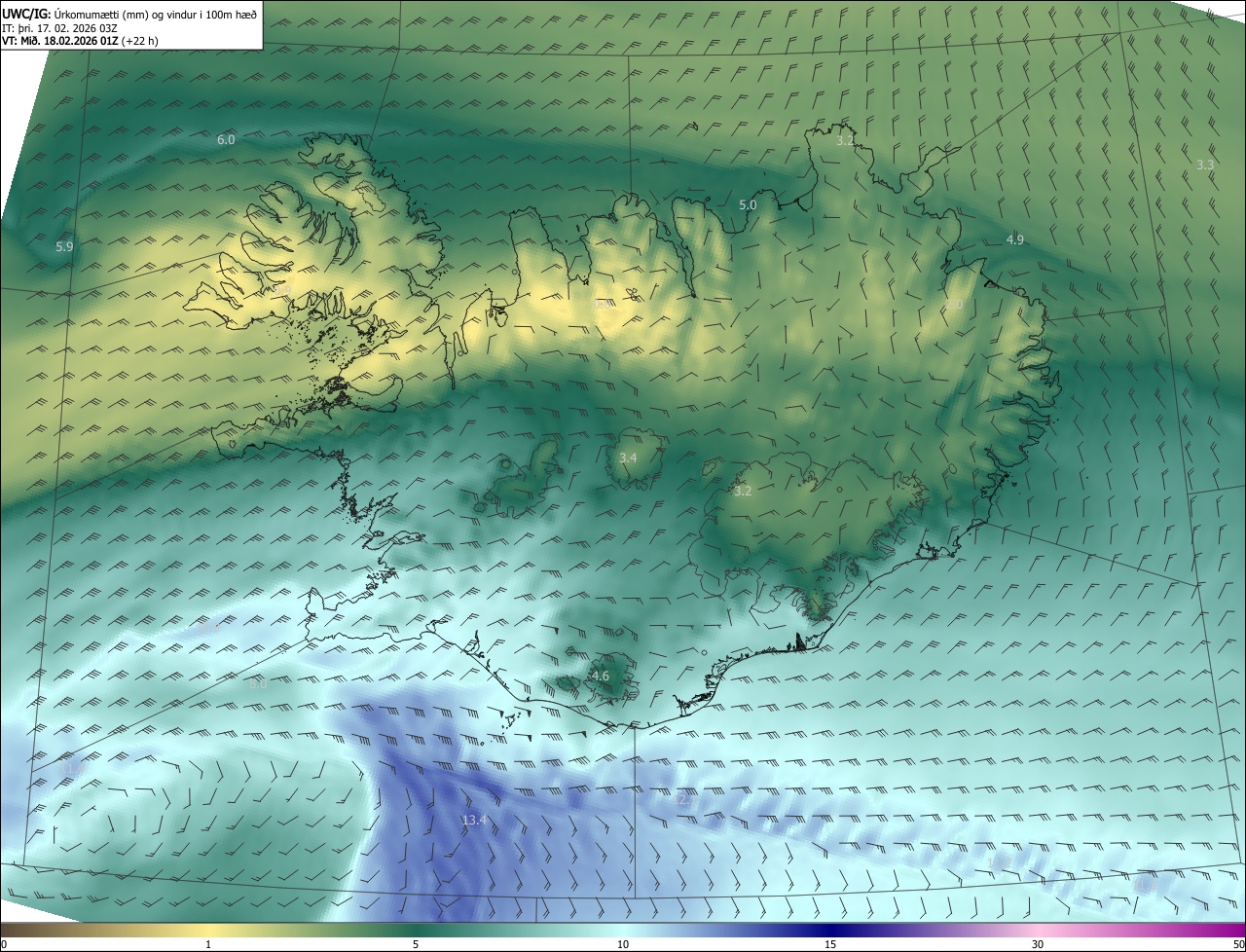The image size is (1246, 952).
Task: Select the 5.0 value label on the map
Action: point(748,205)
